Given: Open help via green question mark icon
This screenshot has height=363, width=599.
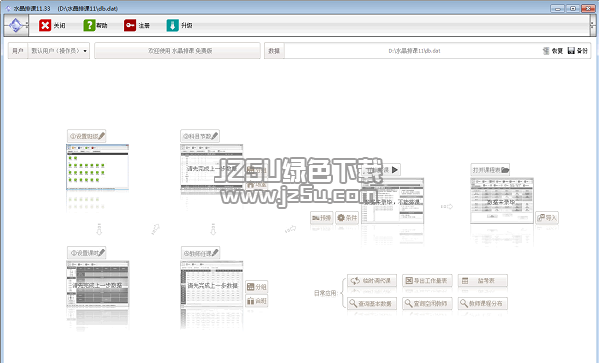Looking at the screenshot, I should coord(89,25).
